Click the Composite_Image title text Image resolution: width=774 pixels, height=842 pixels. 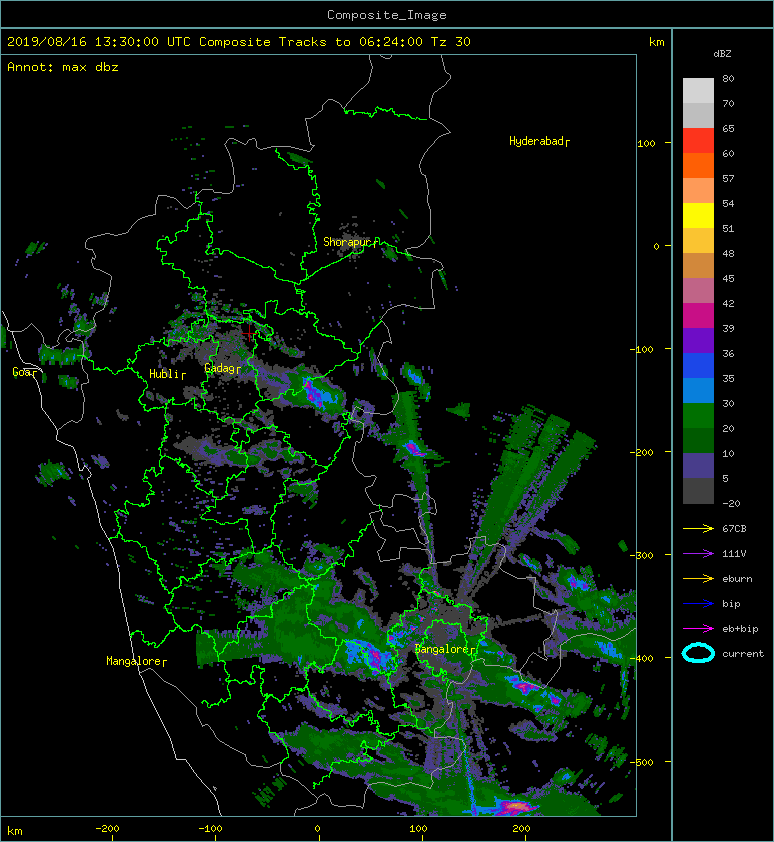(x=387, y=15)
